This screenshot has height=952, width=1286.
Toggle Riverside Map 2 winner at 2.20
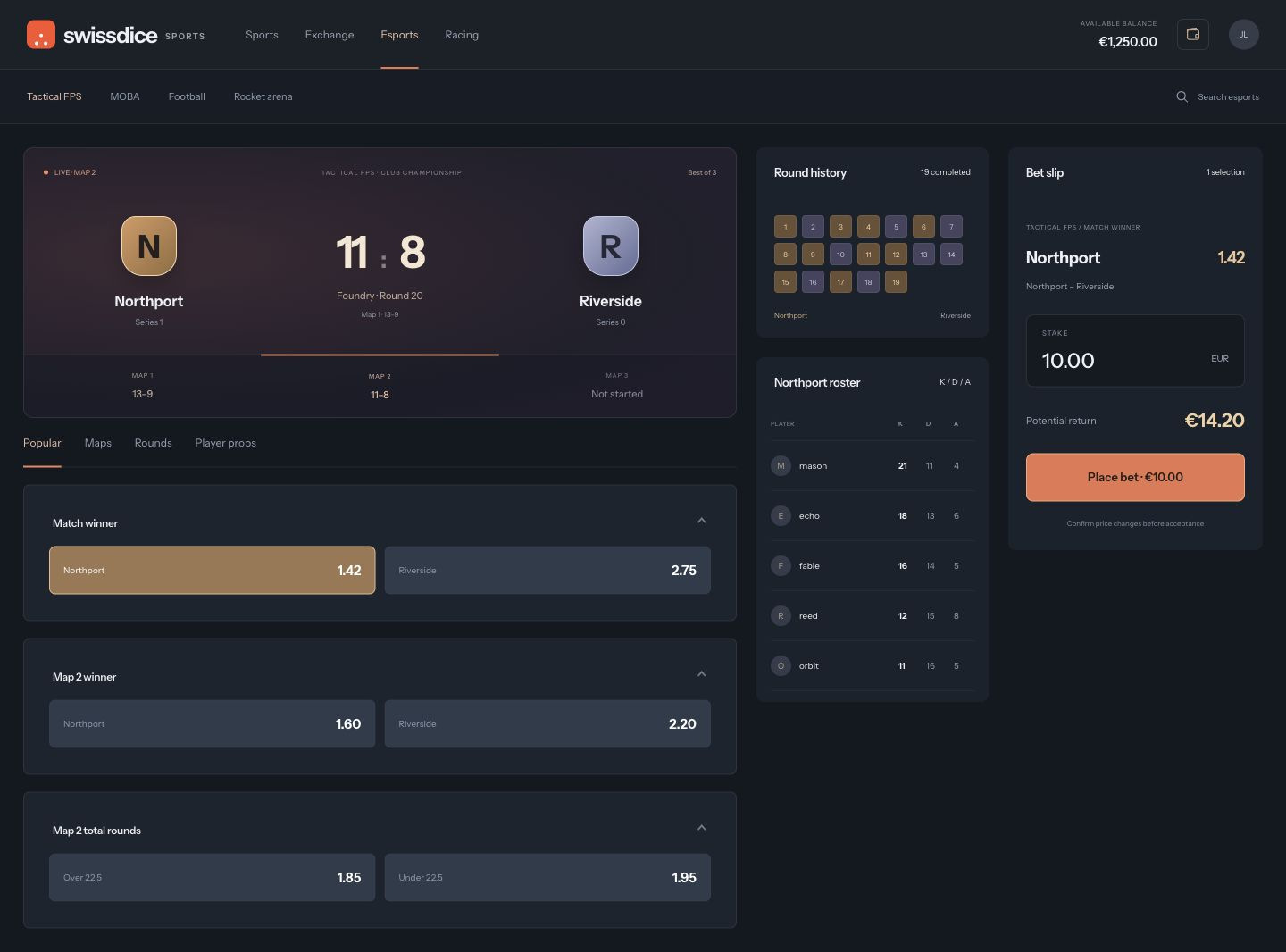pyautogui.click(x=547, y=723)
